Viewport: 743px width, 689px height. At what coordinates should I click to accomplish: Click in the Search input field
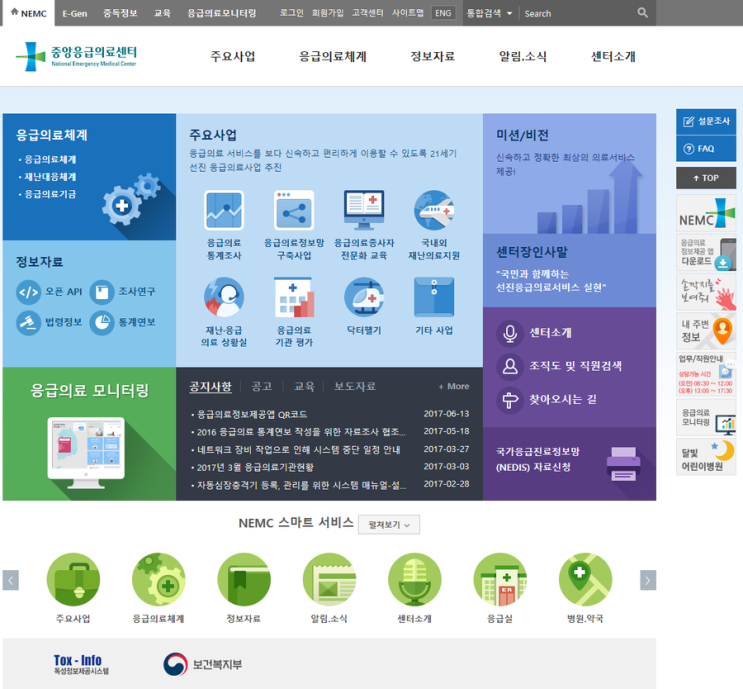tap(578, 13)
